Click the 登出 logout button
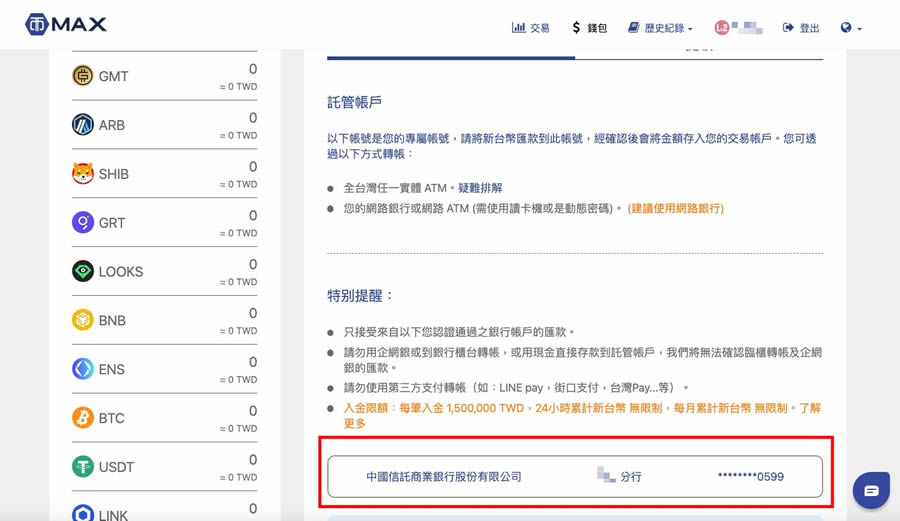The width and height of the screenshot is (900, 521). pyautogui.click(x=801, y=28)
